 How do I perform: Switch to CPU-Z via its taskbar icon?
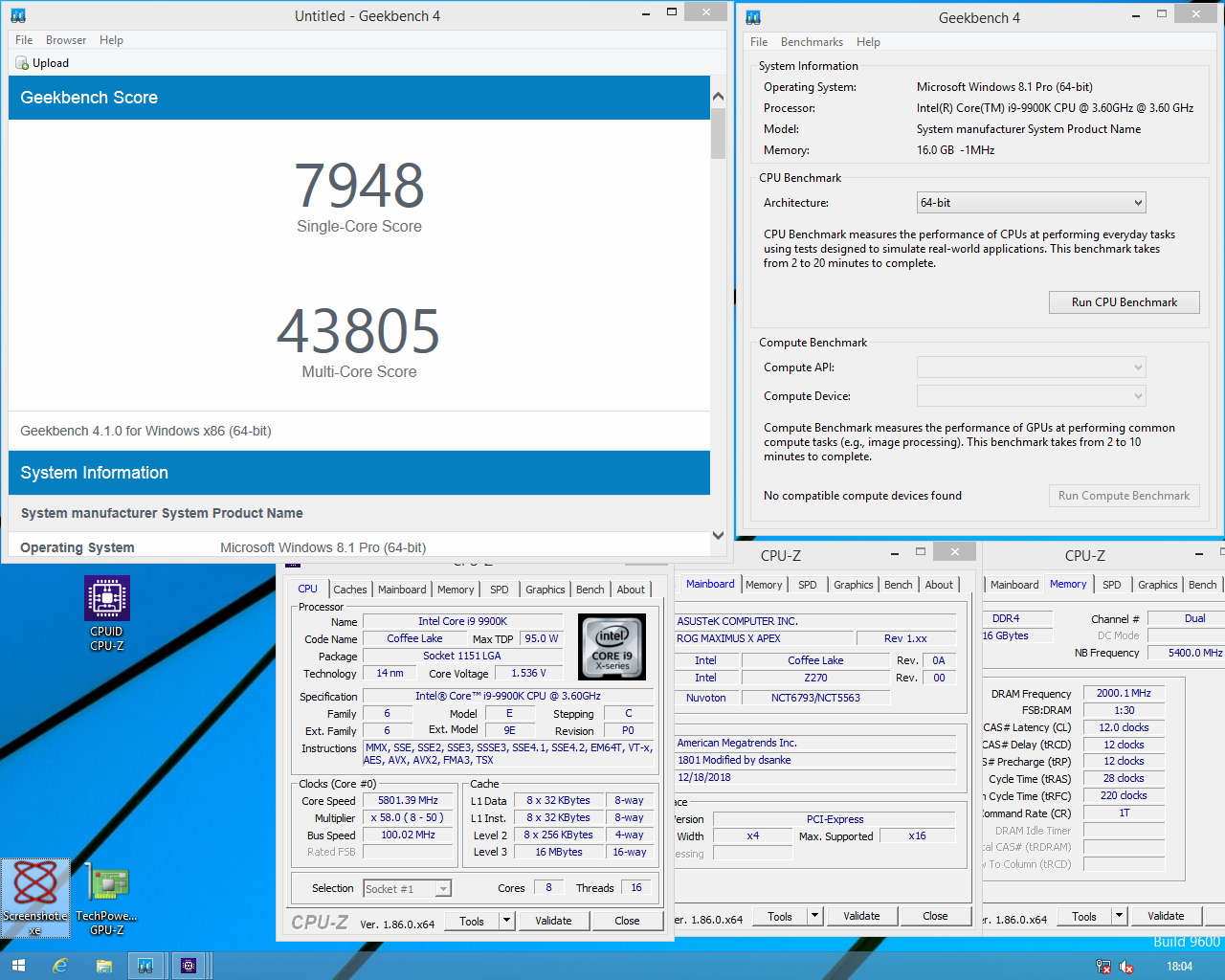point(189,966)
